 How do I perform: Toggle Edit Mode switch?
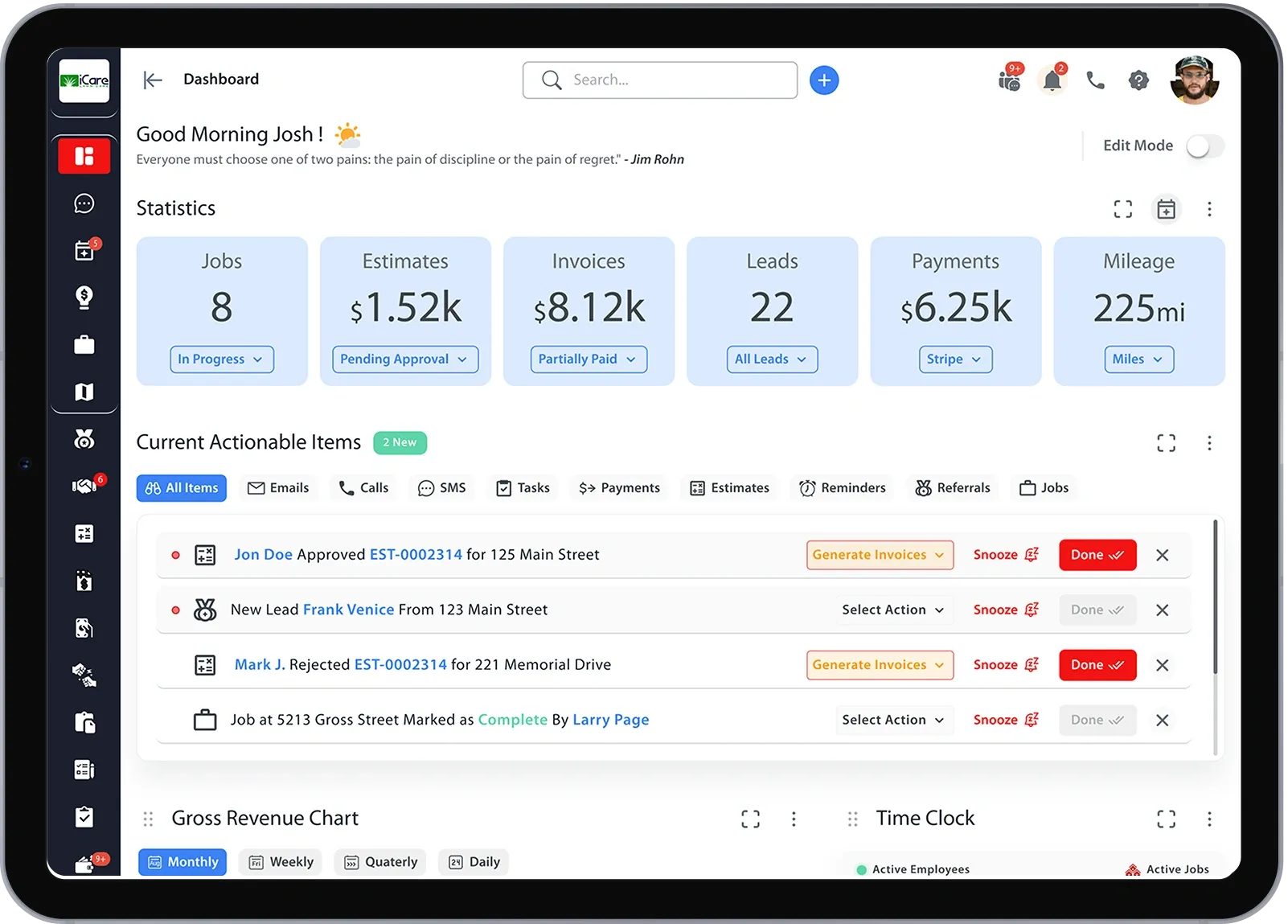coord(1202,146)
